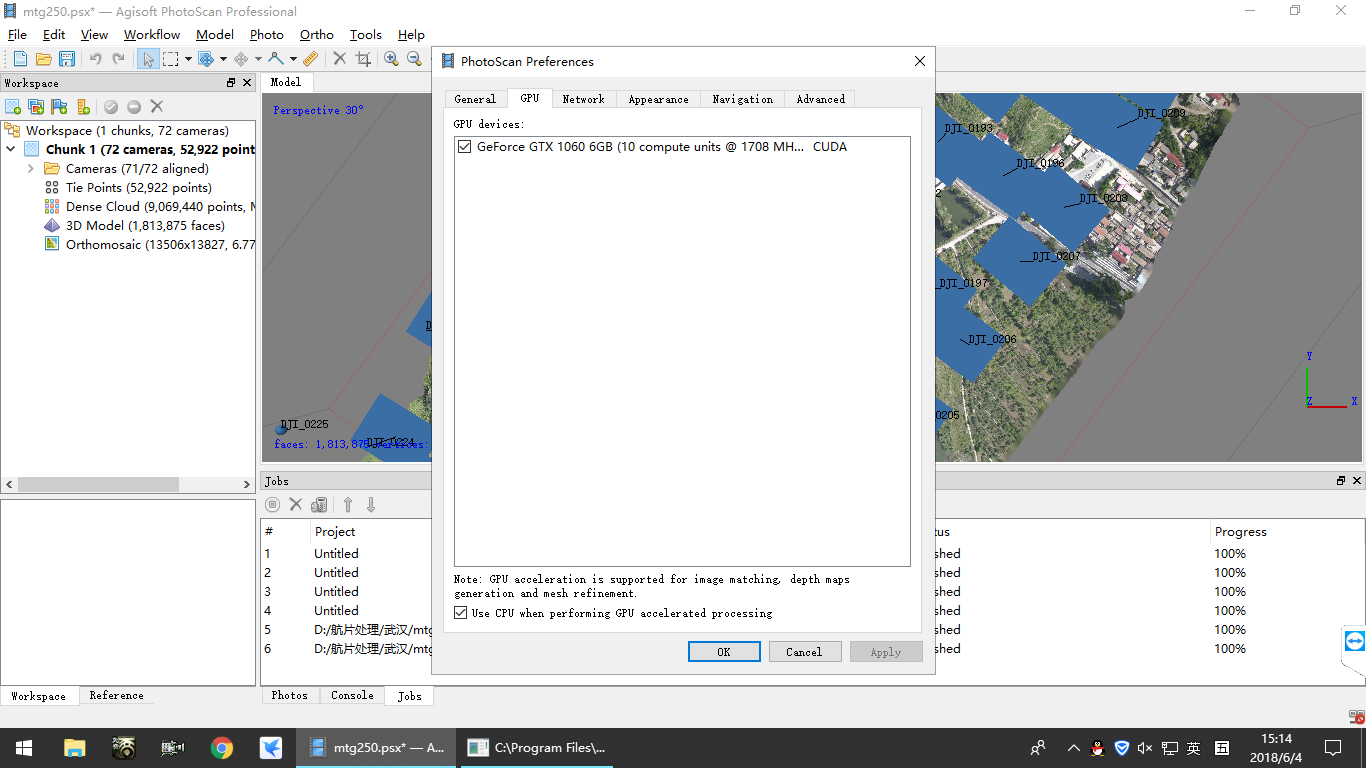The width and height of the screenshot is (1366, 768).
Task: Click Workspace horizontal scrollbar thumb
Action: [x=98, y=484]
